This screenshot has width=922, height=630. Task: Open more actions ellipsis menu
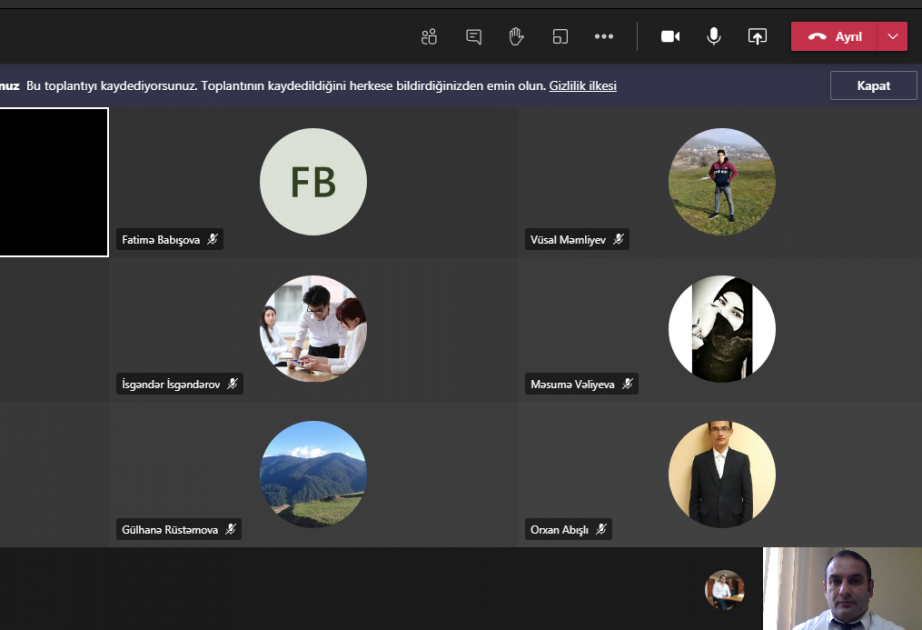coord(604,36)
